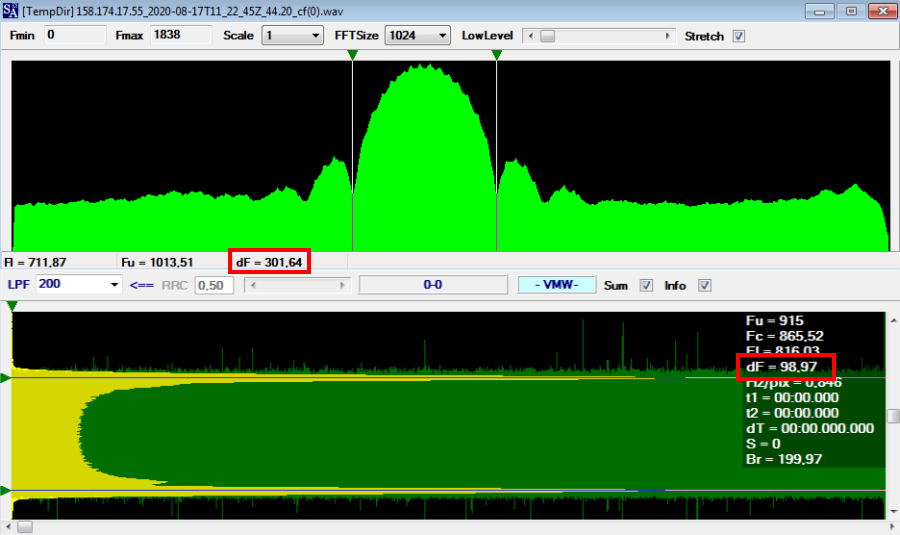Toggle the Info checkbox
Image resolution: width=900 pixels, height=535 pixels.
[x=705, y=285]
